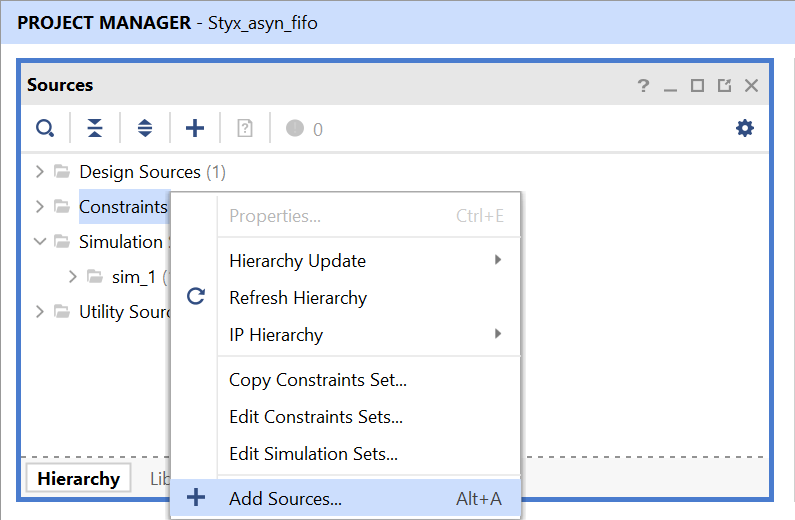Switch to the Hierarchy tab
This screenshot has width=795, height=520.
(x=78, y=479)
